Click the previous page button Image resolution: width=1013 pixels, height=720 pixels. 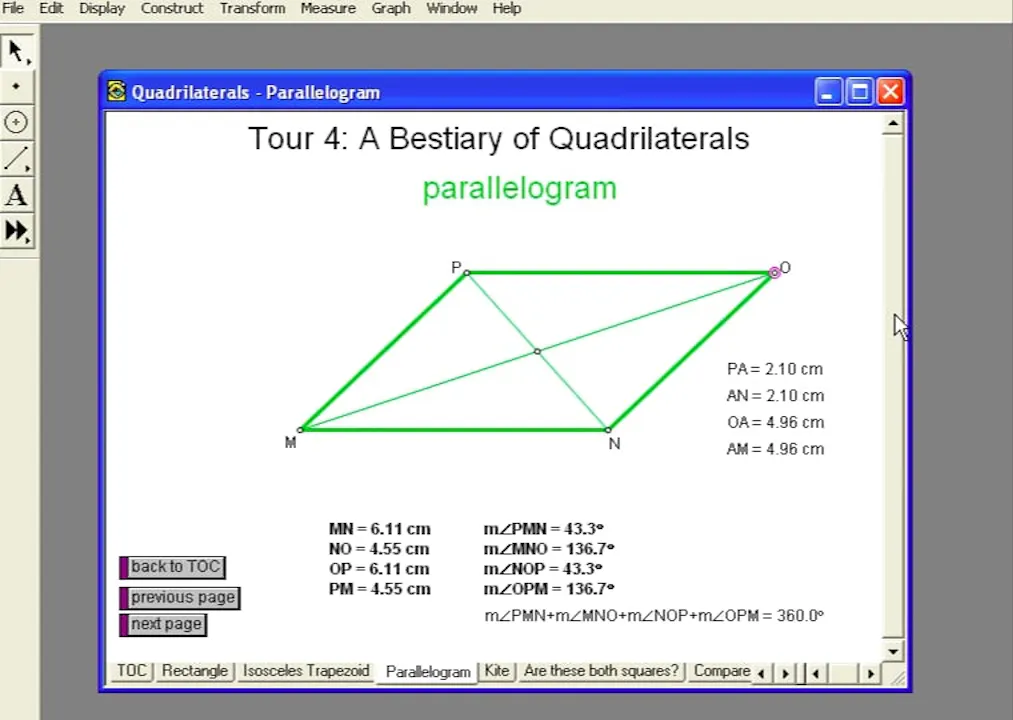180,597
